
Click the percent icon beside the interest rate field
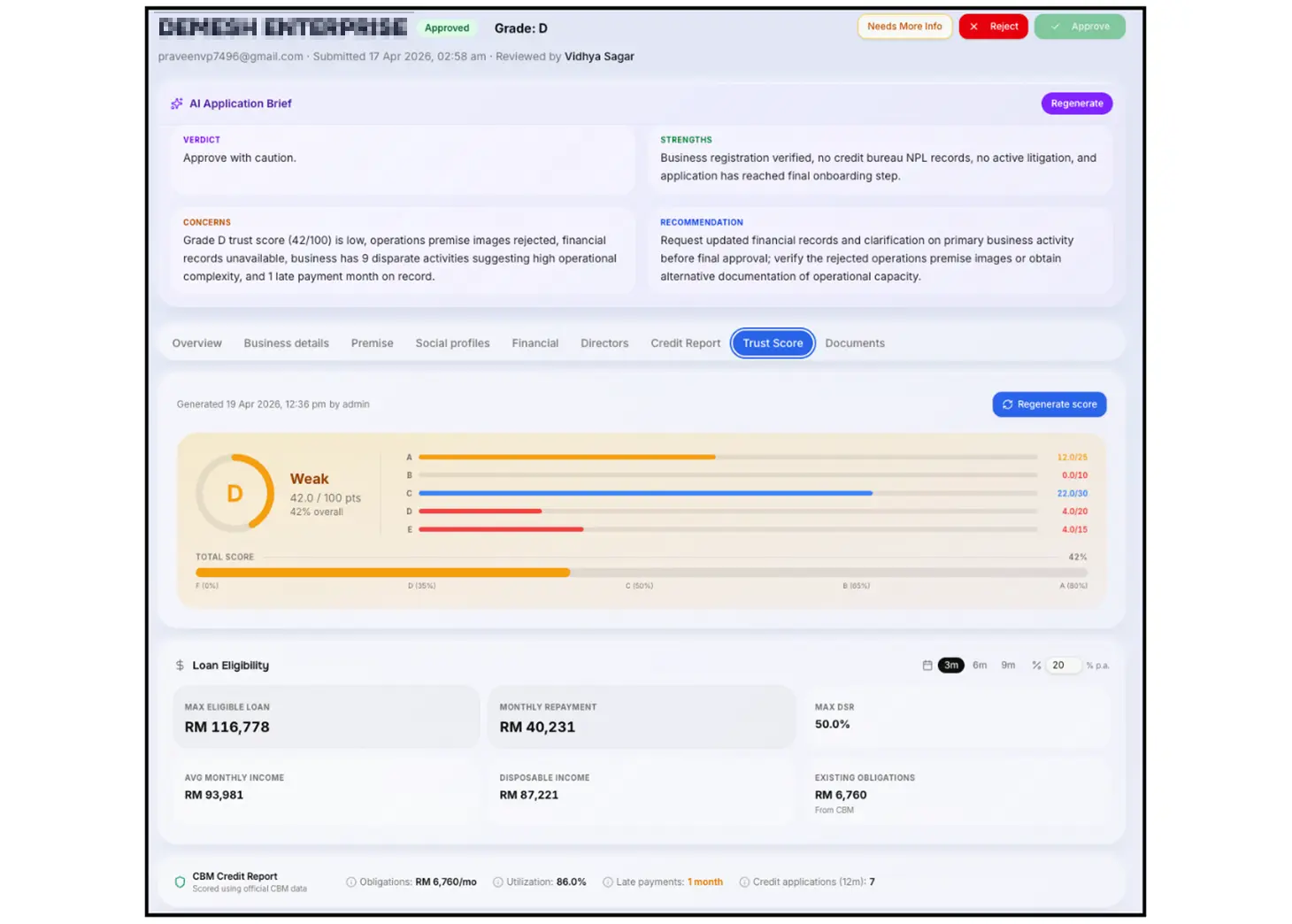point(1036,666)
